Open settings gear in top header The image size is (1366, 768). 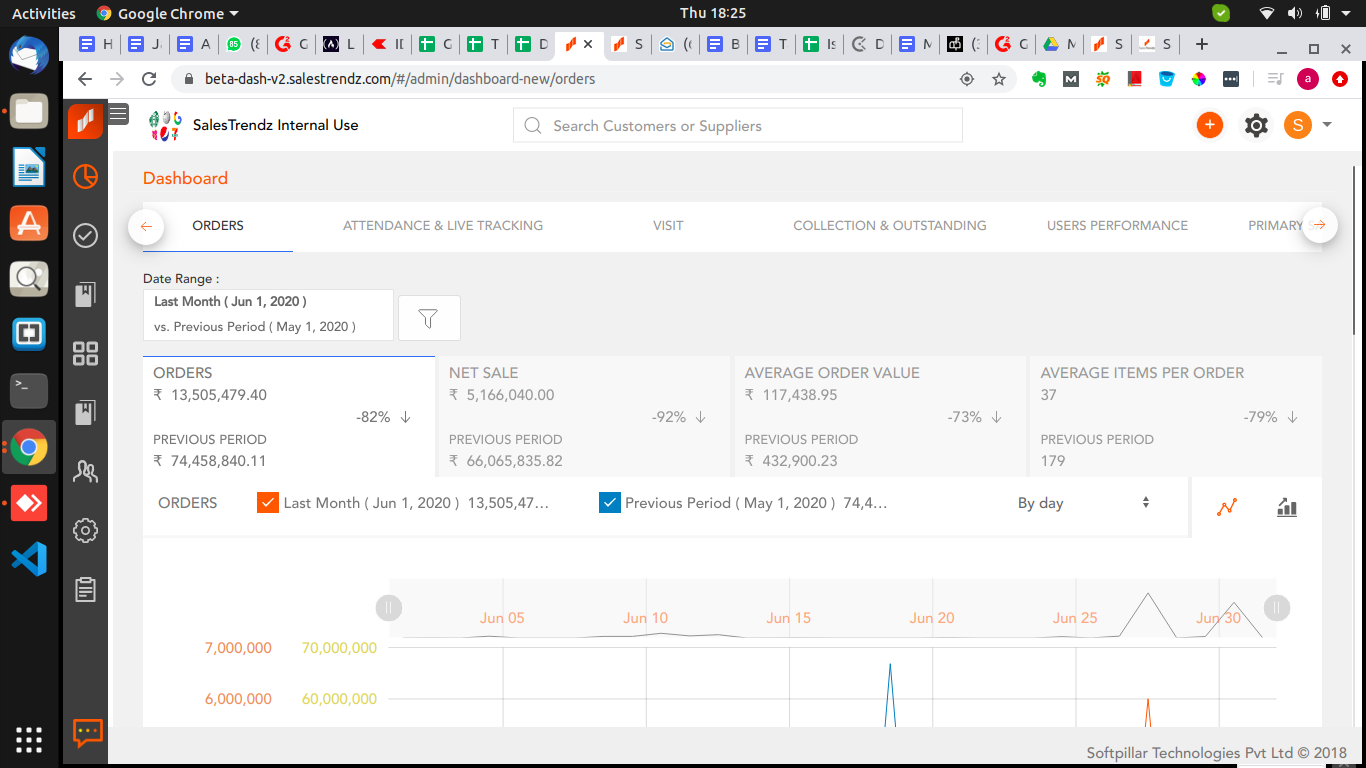1256,125
